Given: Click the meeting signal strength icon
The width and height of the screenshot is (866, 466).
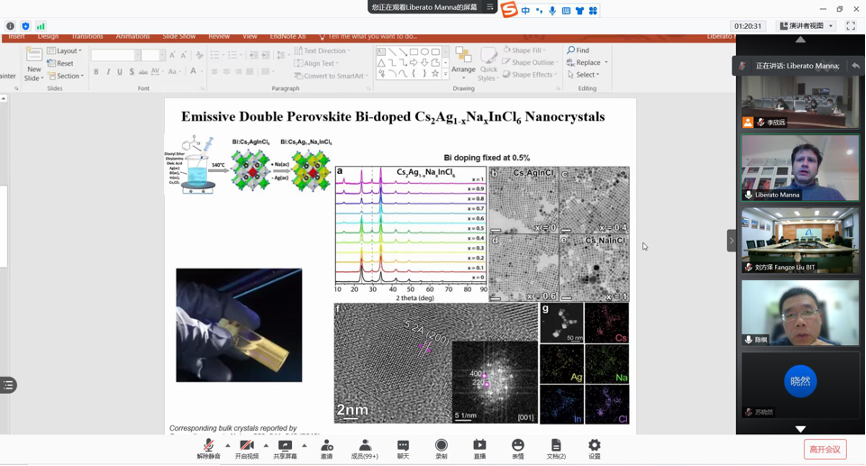Looking at the screenshot, I should tap(41, 26).
